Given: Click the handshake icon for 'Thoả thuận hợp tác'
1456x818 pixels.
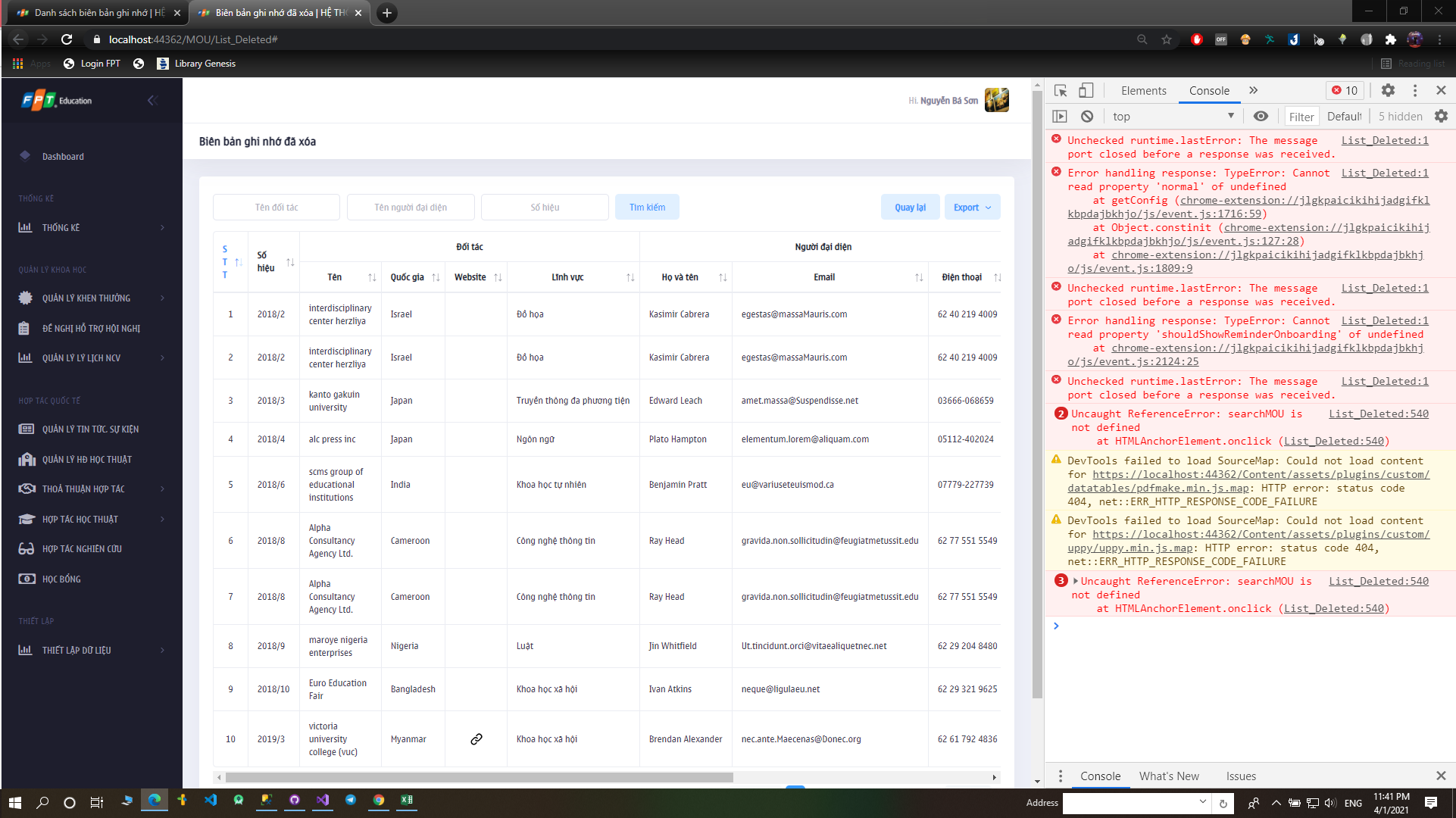Looking at the screenshot, I should pyautogui.click(x=26, y=489).
